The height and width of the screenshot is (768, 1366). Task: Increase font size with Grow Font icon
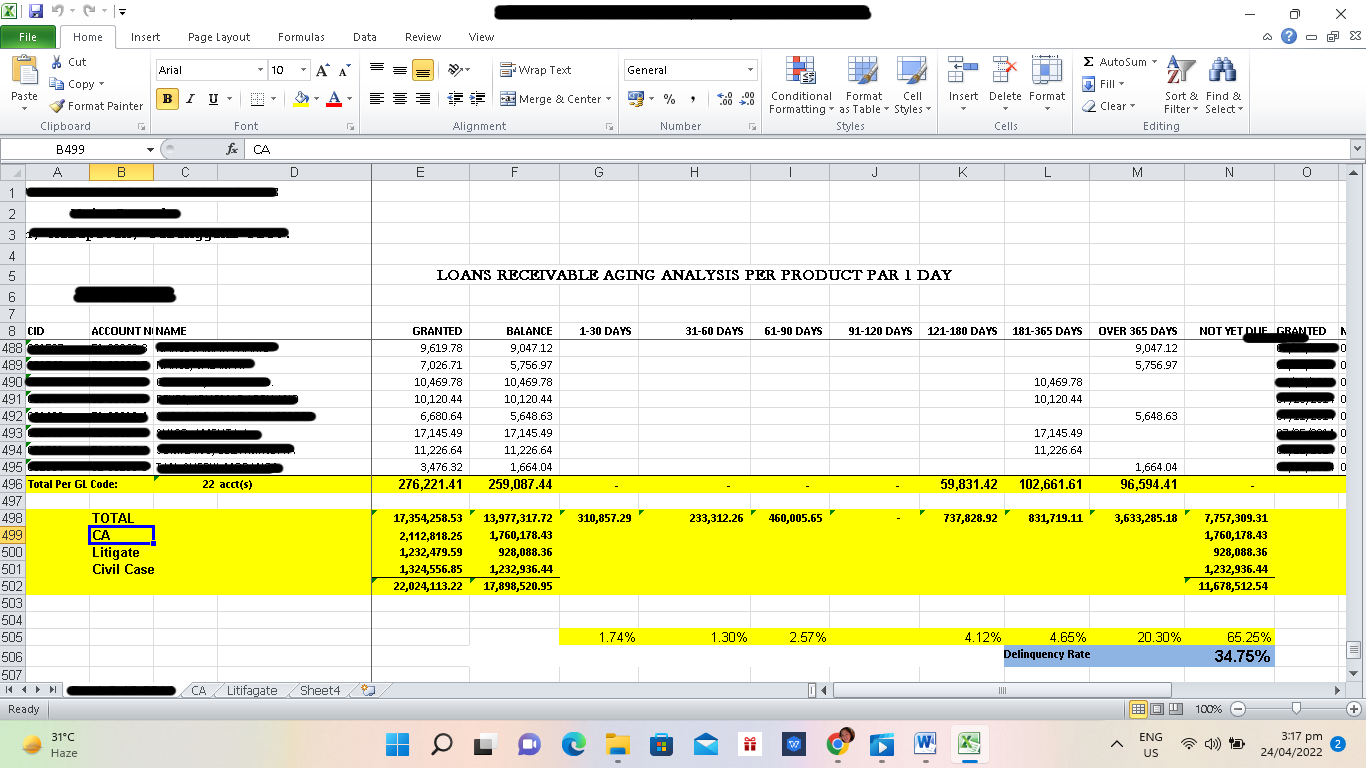click(x=323, y=70)
